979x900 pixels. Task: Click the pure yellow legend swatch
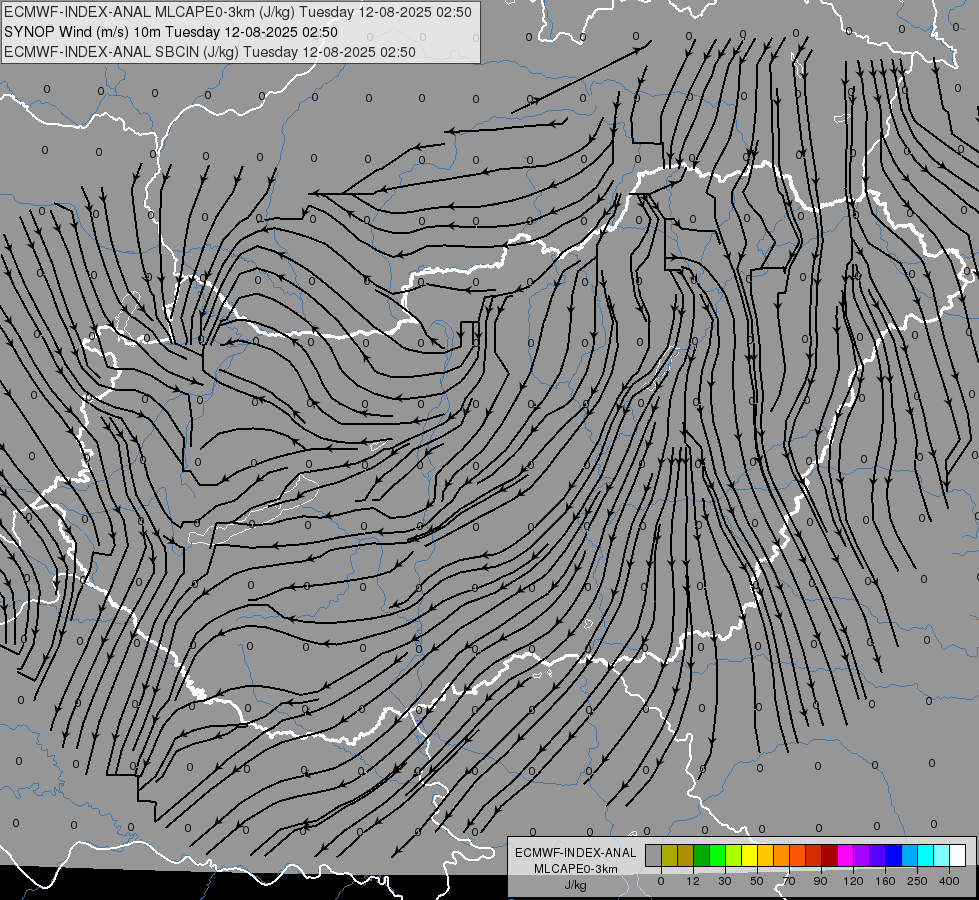point(750,855)
